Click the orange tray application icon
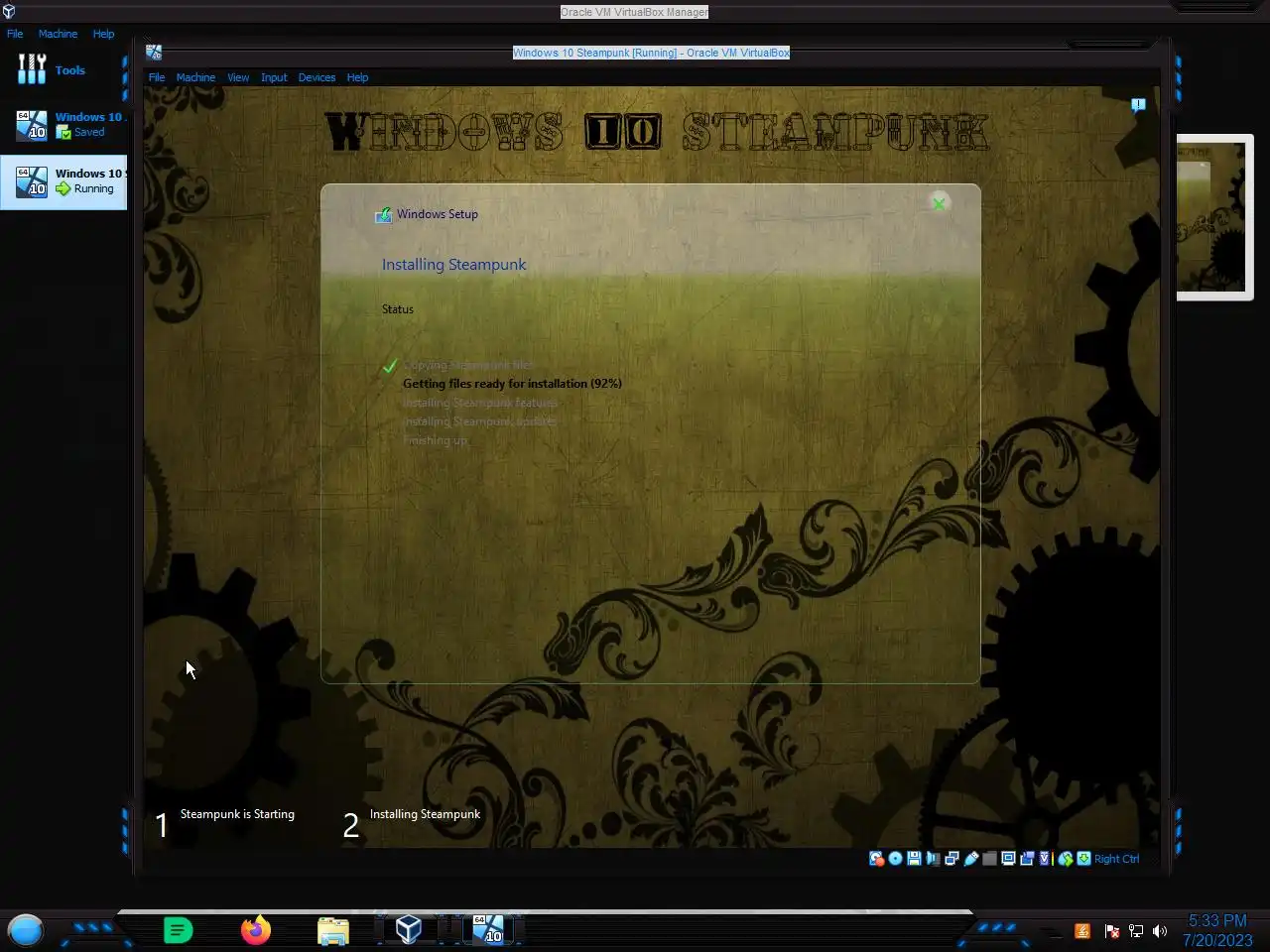 1082,931
